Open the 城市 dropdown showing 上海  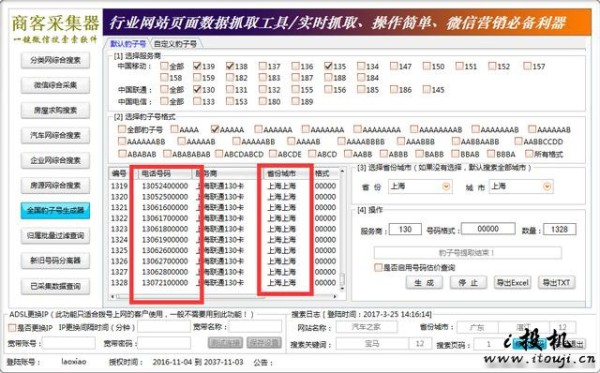(x=521, y=187)
